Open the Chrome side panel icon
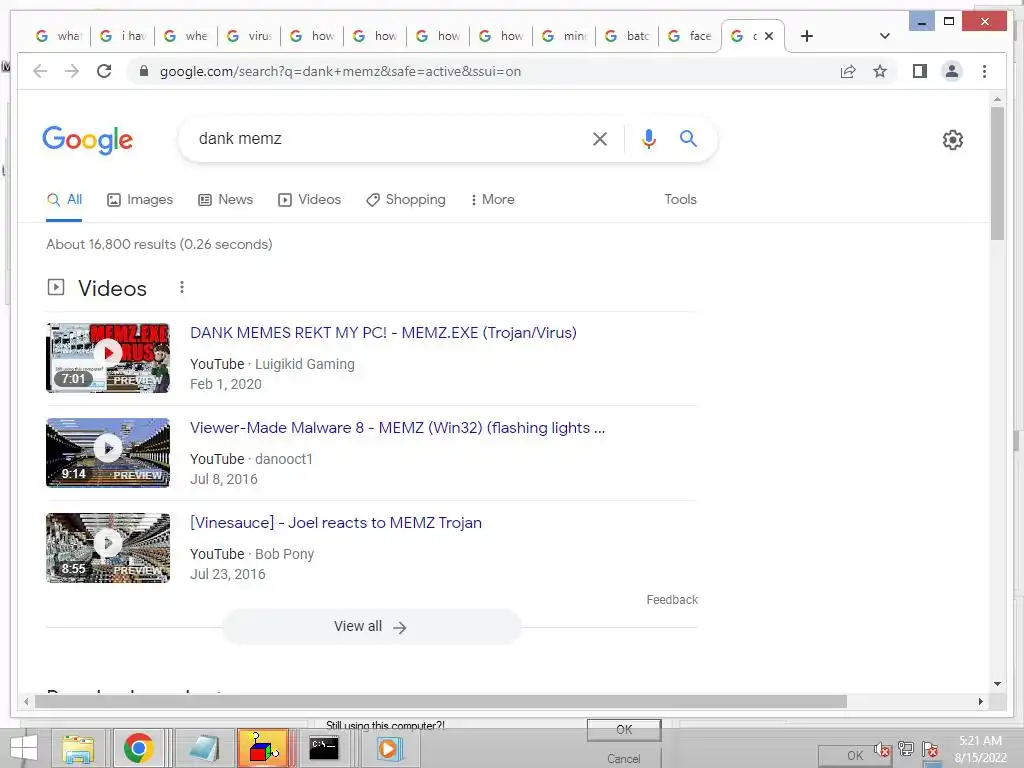This screenshot has height=768, width=1024. tap(920, 71)
